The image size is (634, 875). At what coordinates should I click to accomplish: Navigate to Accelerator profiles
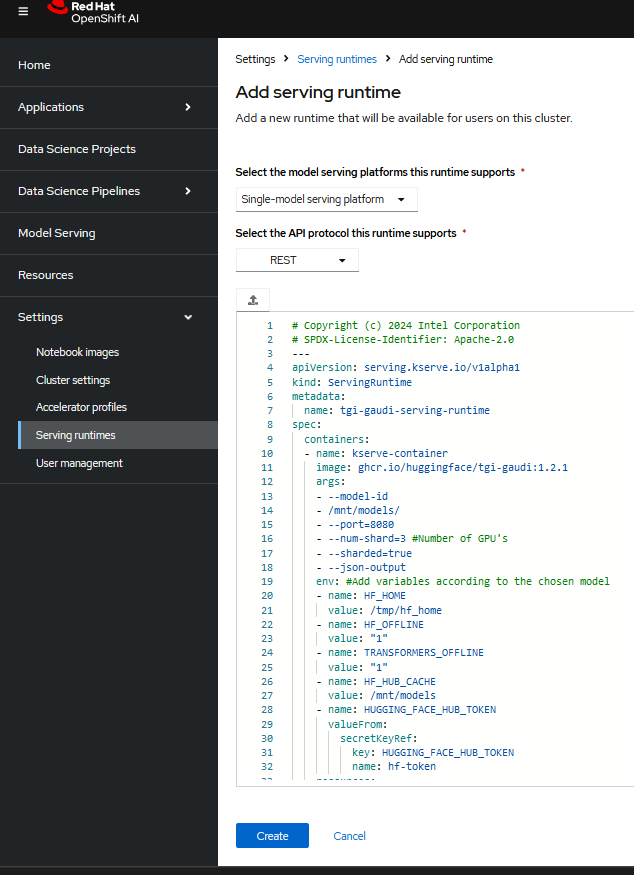[x=81, y=407]
